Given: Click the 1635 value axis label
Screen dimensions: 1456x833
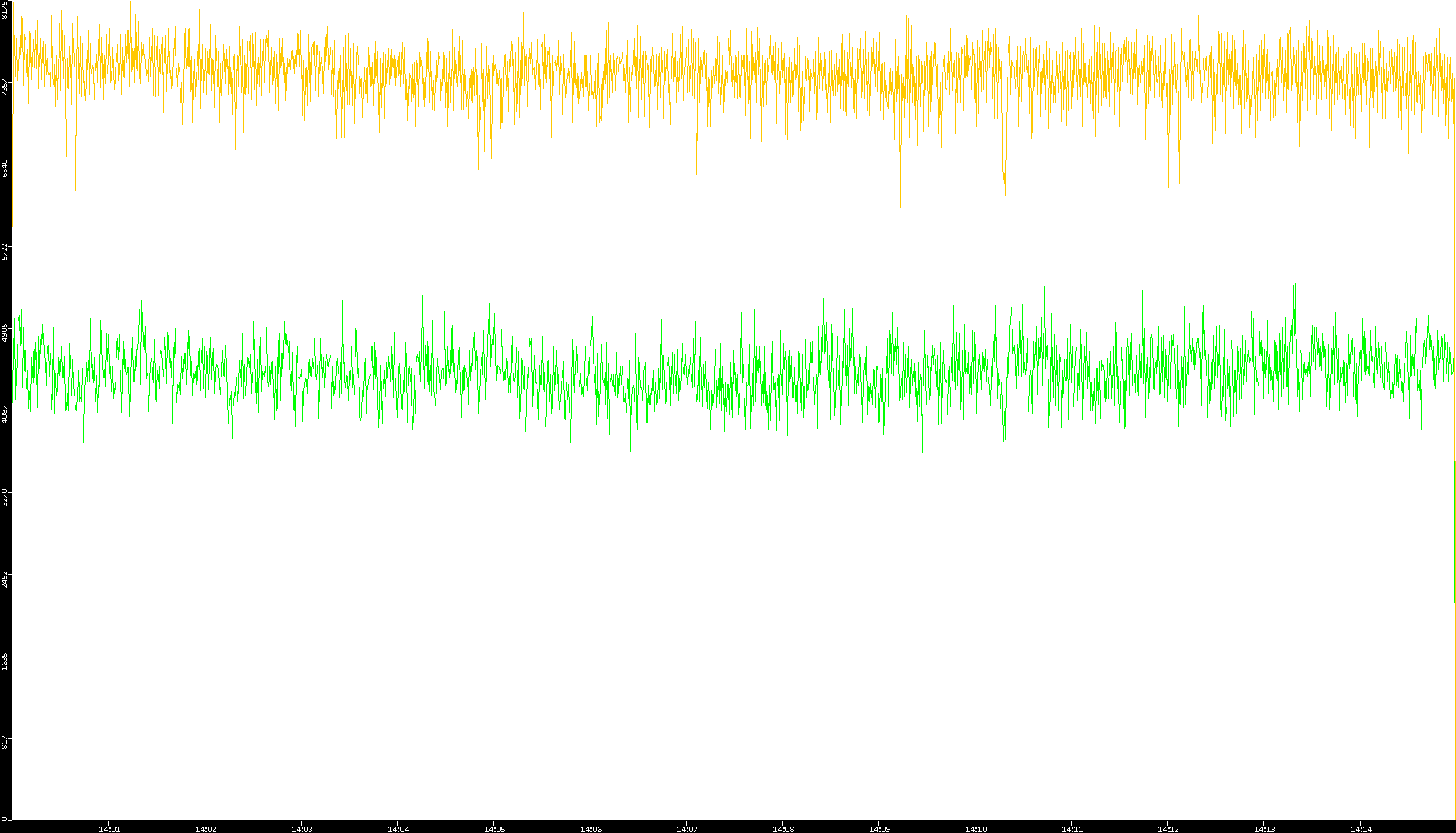Looking at the screenshot, I should pos(5,661).
